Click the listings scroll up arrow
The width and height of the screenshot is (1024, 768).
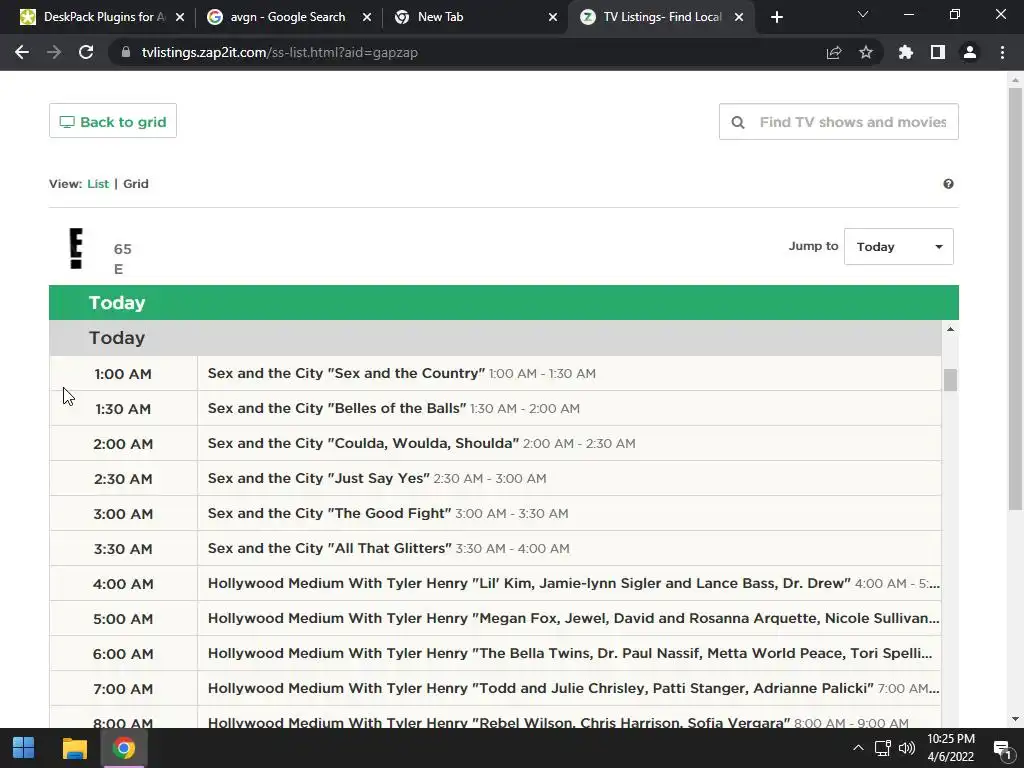pos(950,329)
